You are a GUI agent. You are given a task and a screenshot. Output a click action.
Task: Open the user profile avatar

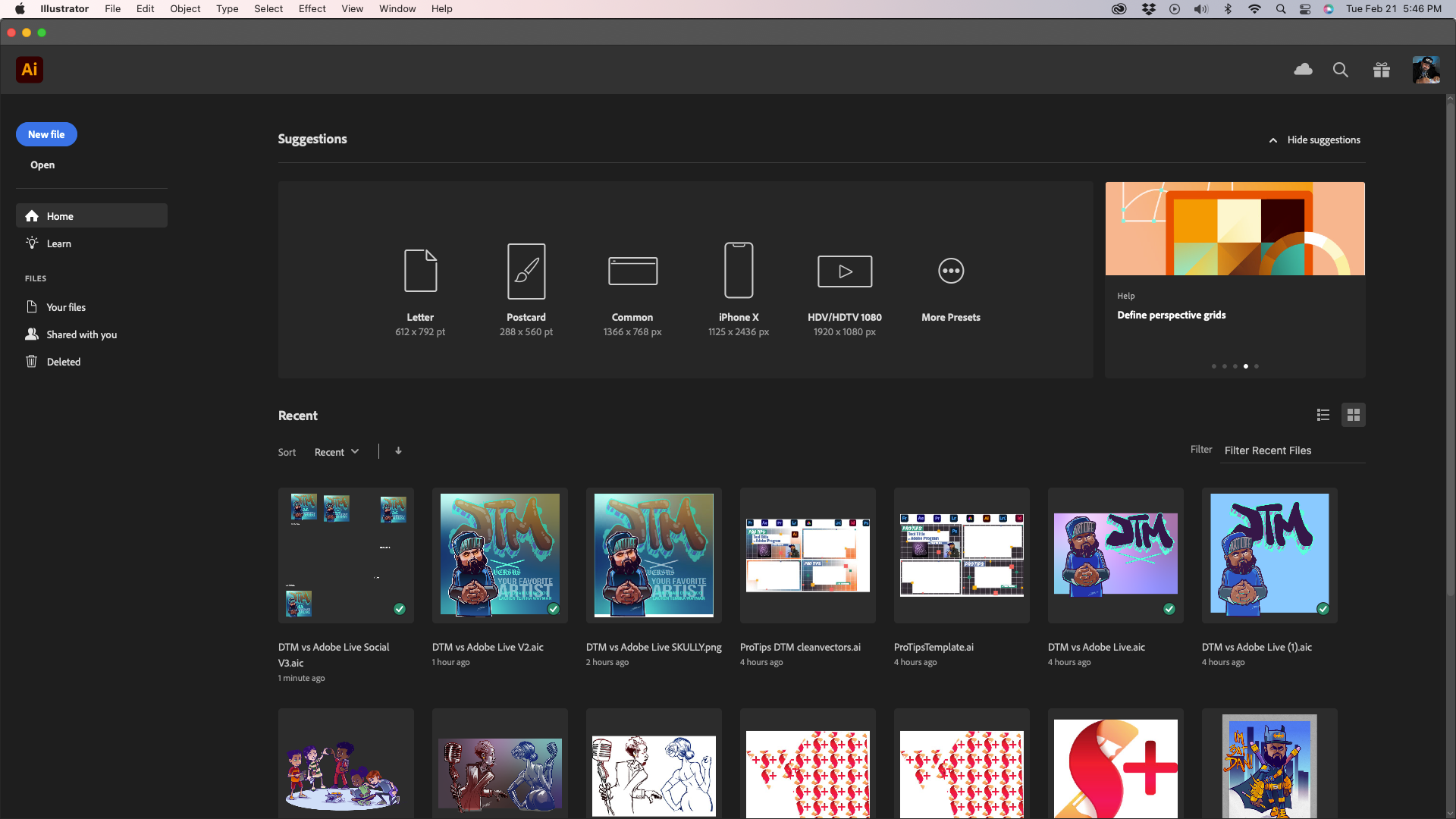point(1426,70)
